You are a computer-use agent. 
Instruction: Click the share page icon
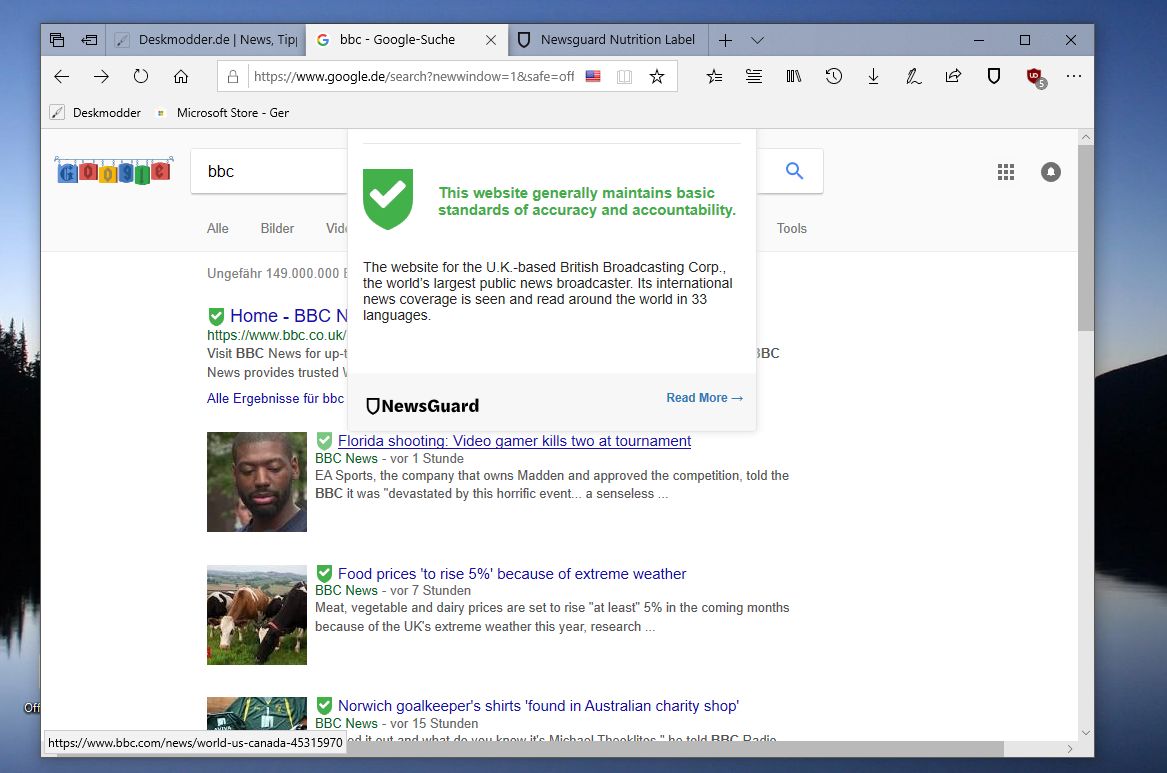coord(953,76)
